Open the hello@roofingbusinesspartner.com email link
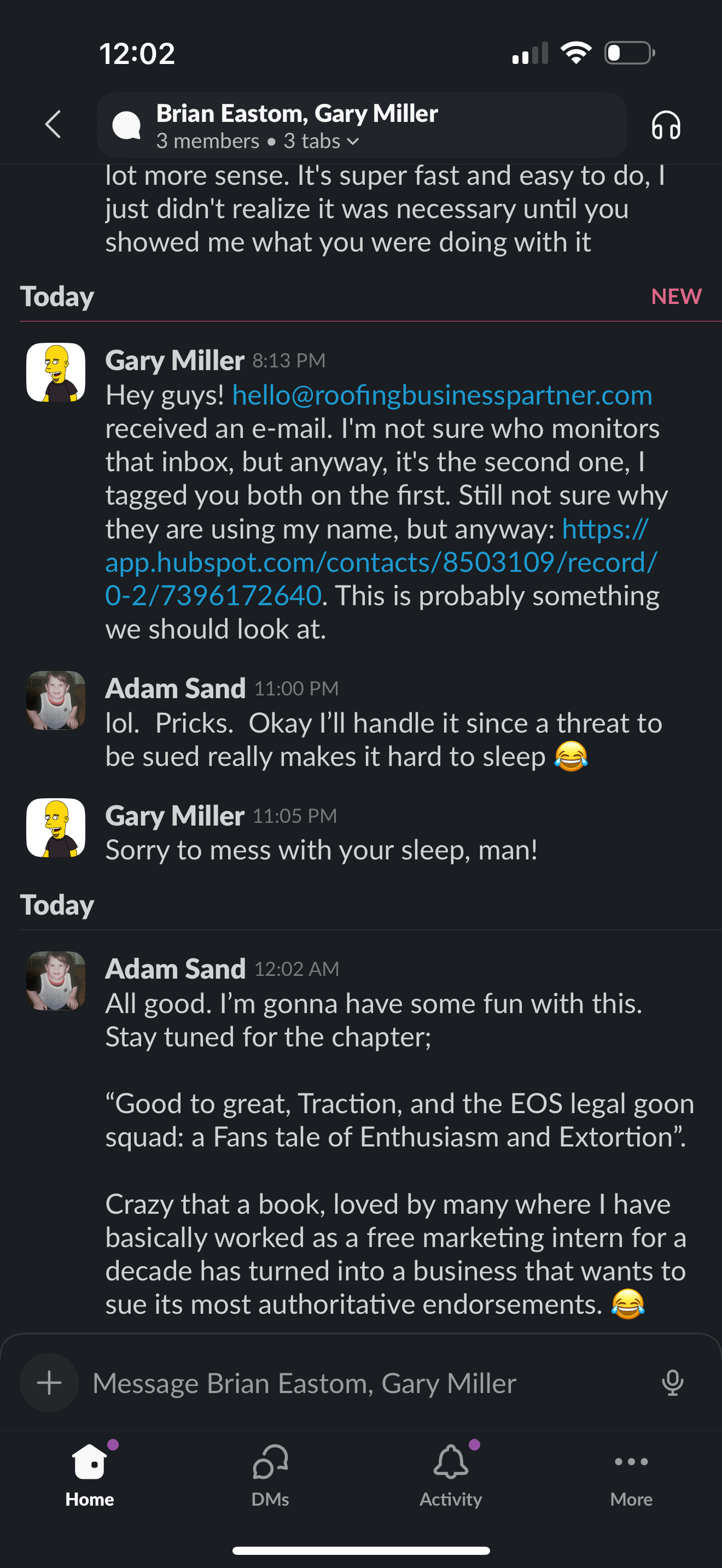The image size is (722, 1568). pos(442,396)
